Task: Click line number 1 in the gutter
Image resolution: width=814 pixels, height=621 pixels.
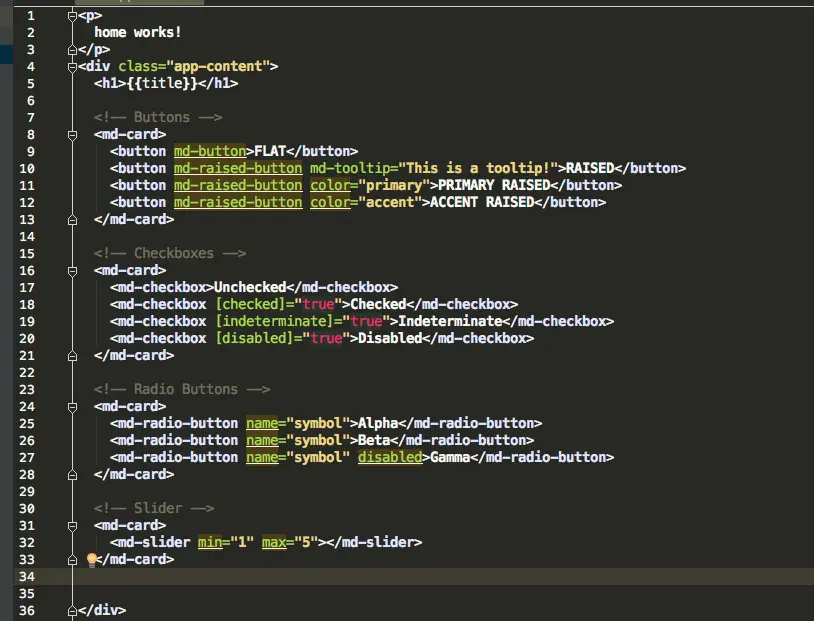Action: [31, 16]
